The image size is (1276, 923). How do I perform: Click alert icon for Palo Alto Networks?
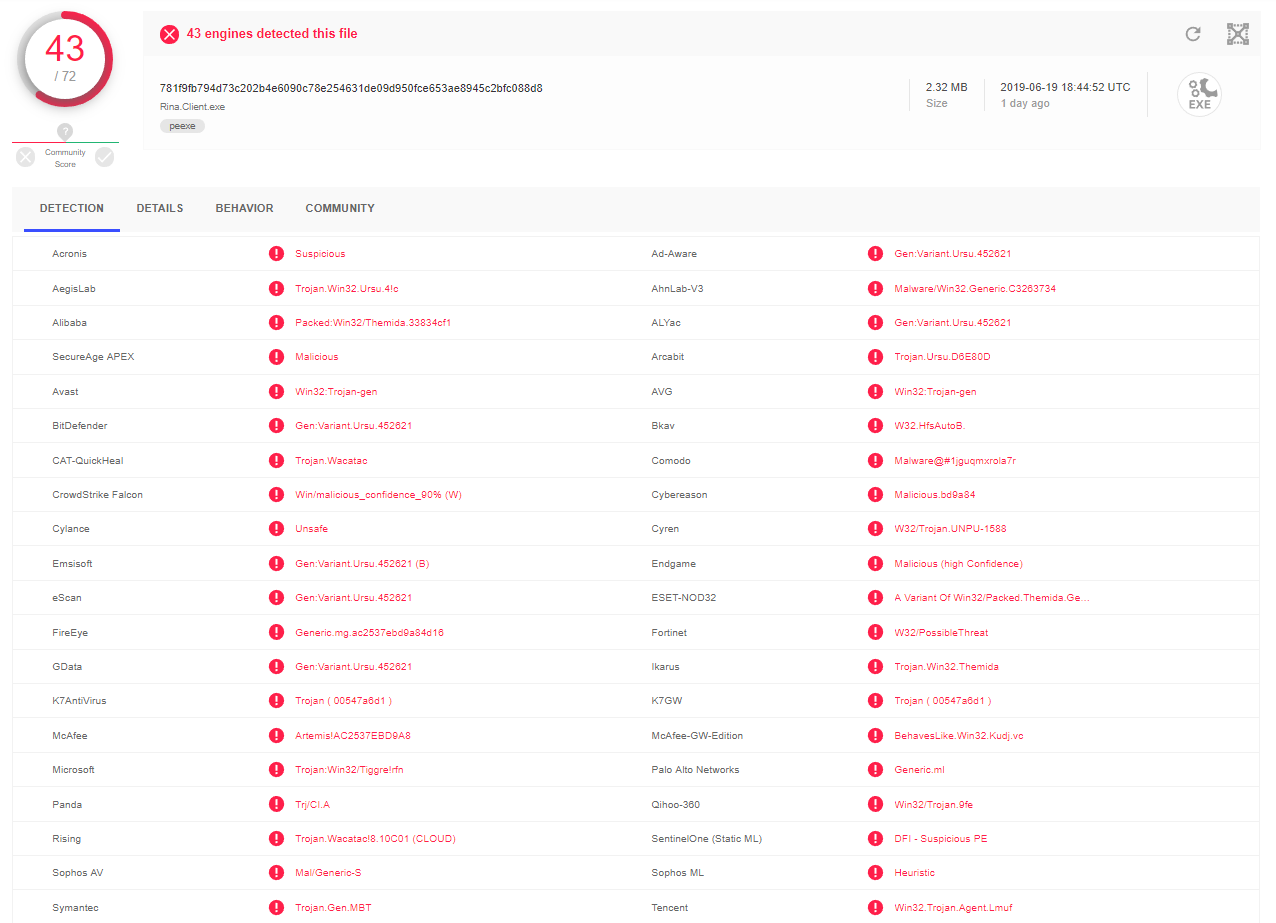(875, 770)
